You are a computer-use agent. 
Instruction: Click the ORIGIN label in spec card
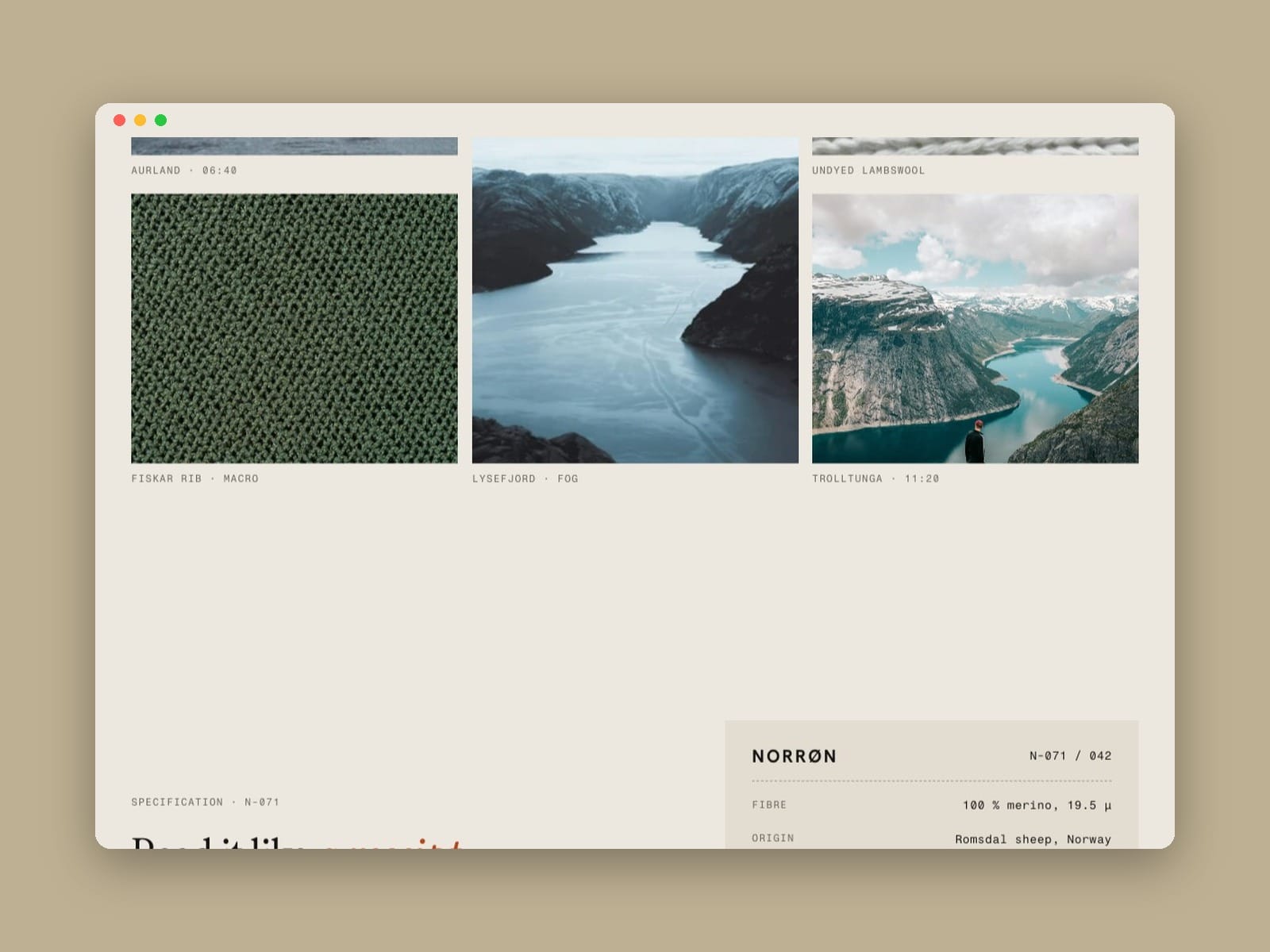coord(772,838)
